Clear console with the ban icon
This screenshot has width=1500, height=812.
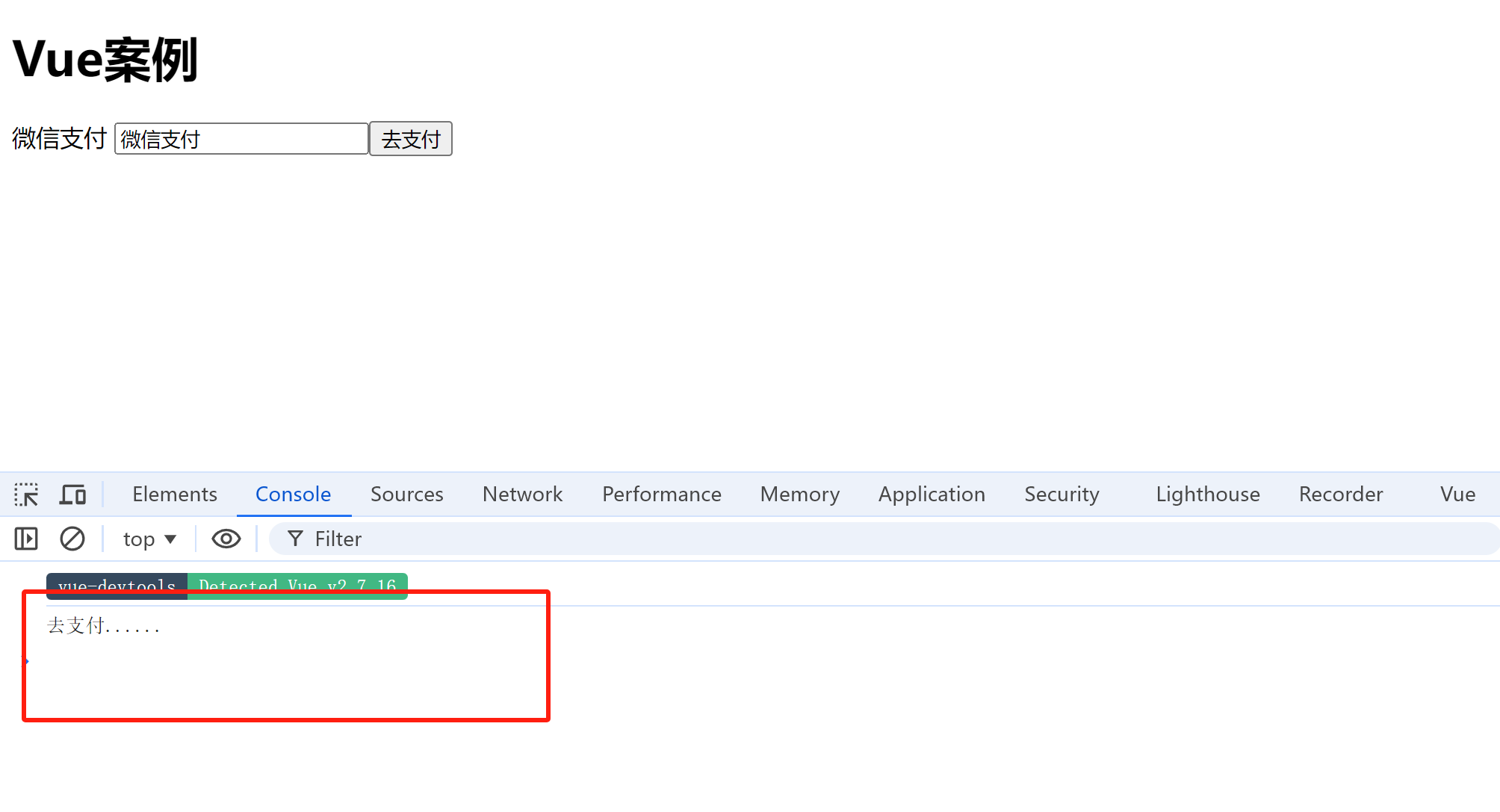(x=72, y=539)
